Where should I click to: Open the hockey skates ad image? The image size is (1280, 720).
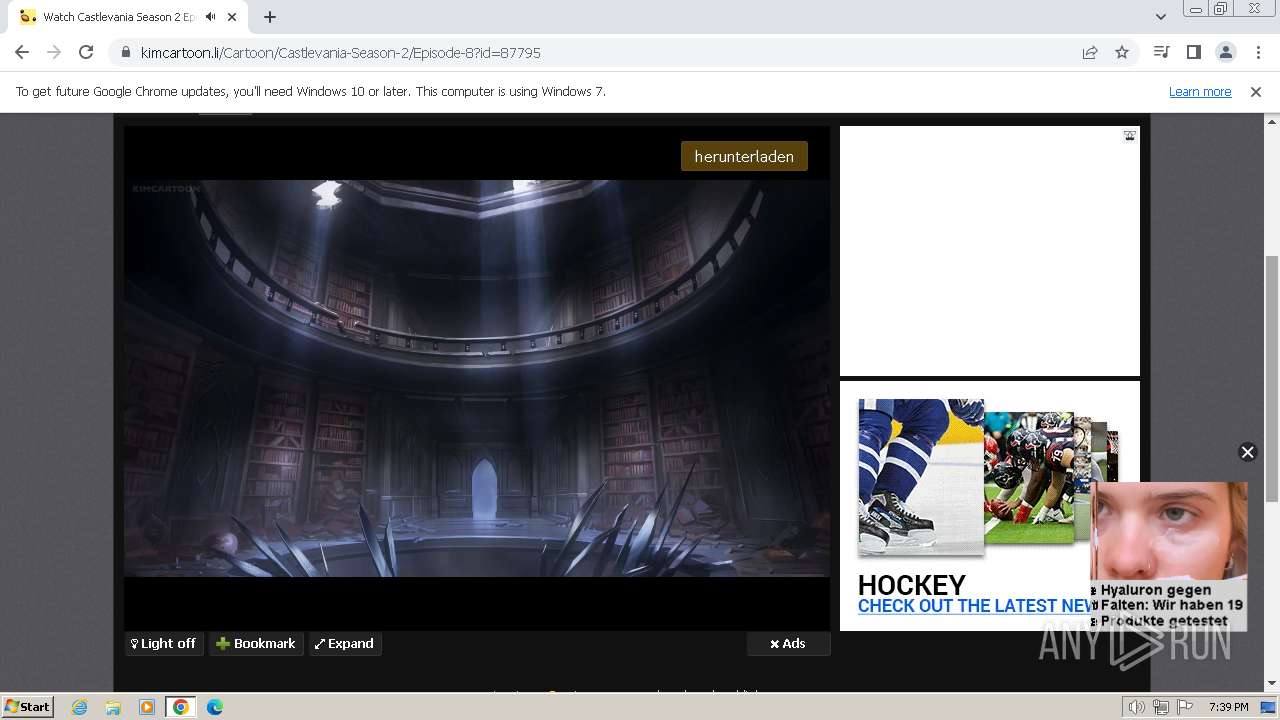pos(920,476)
